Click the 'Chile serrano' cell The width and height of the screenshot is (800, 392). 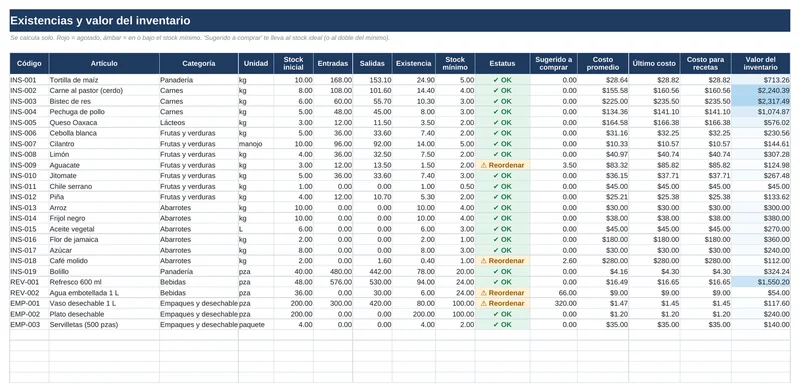pos(104,186)
